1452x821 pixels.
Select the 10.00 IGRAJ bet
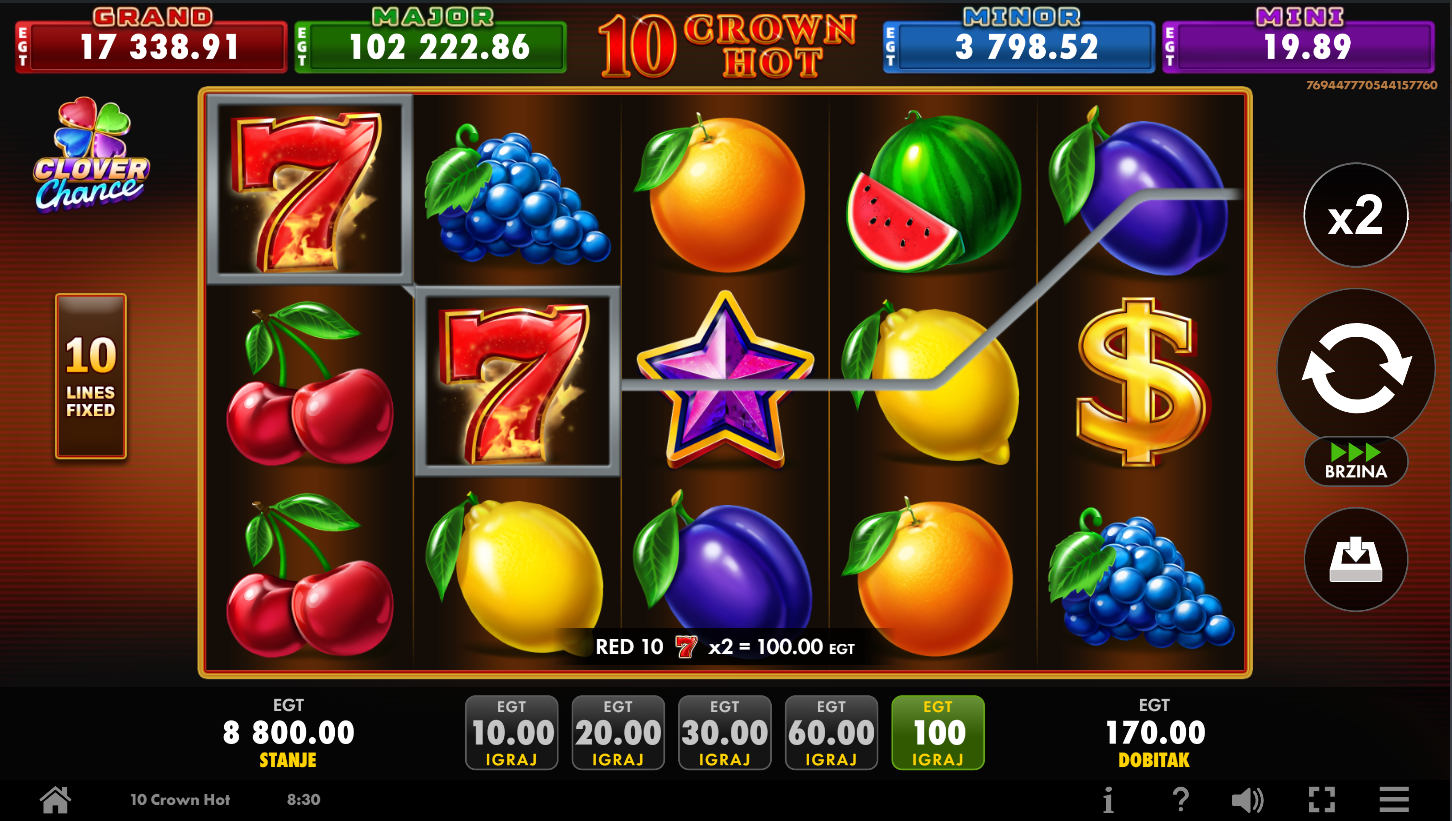(512, 733)
